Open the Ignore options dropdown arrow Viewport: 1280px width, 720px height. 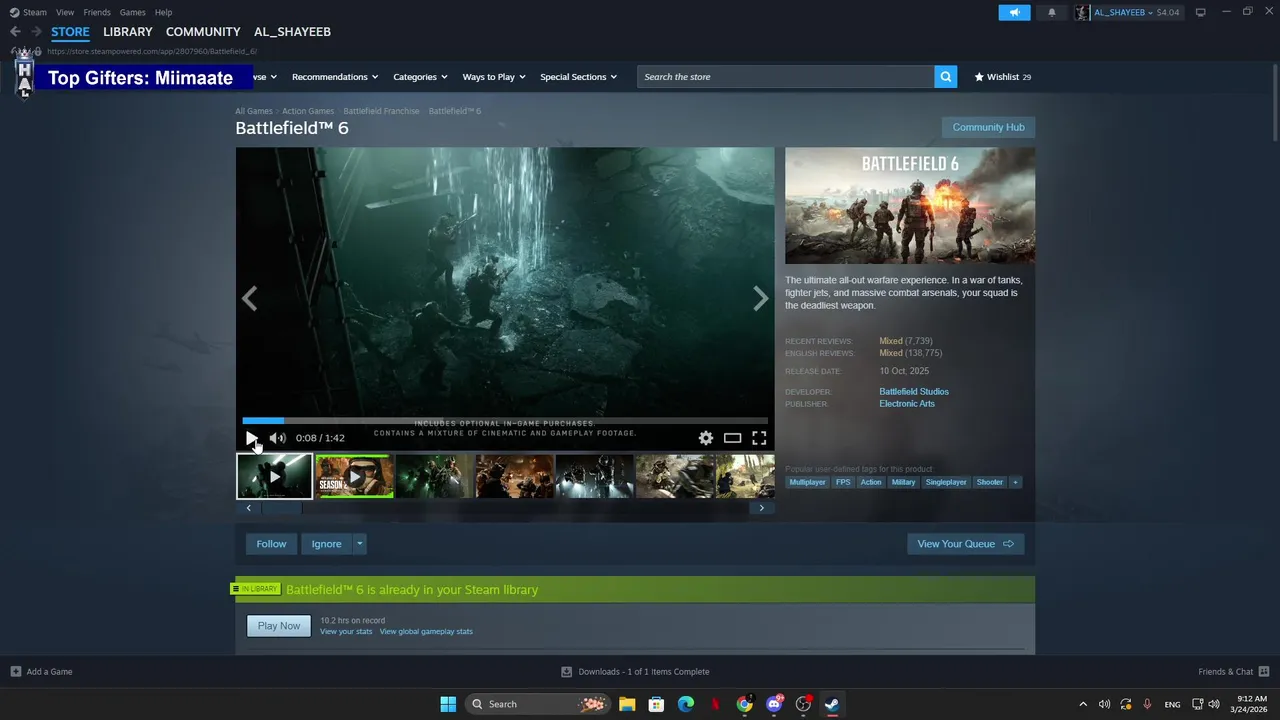[x=360, y=544]
